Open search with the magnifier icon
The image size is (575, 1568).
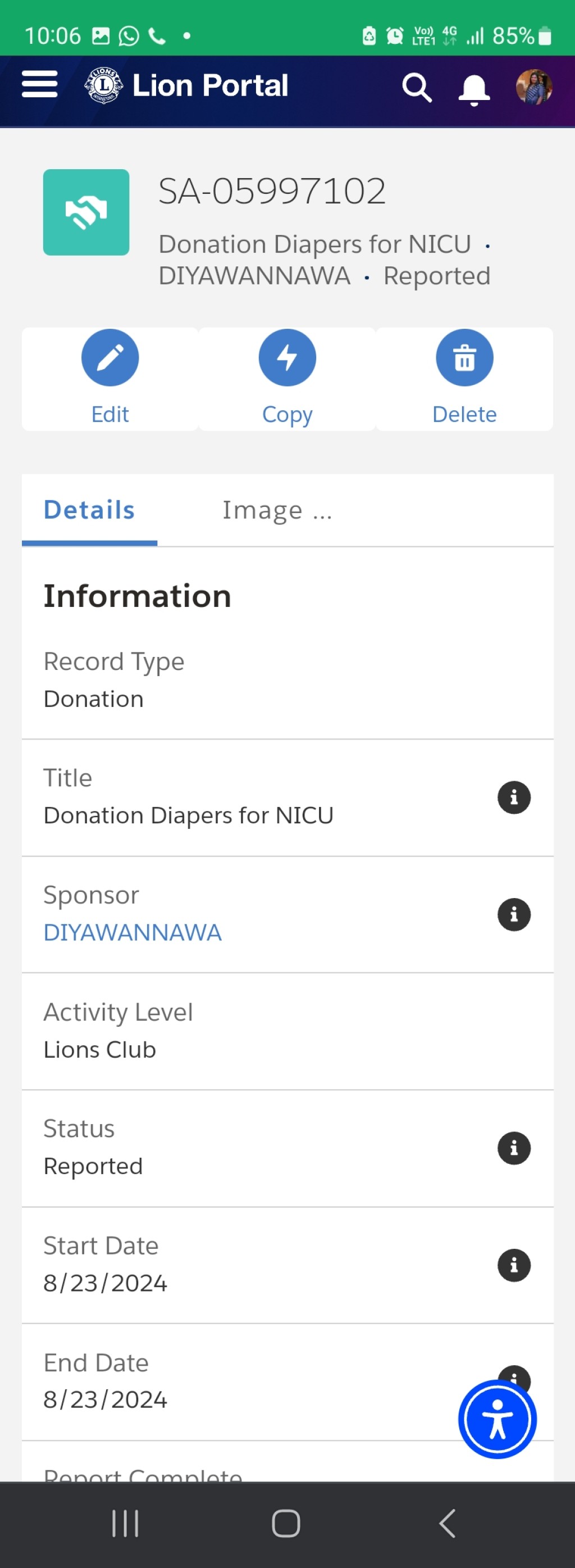click(x=417, y=88)
